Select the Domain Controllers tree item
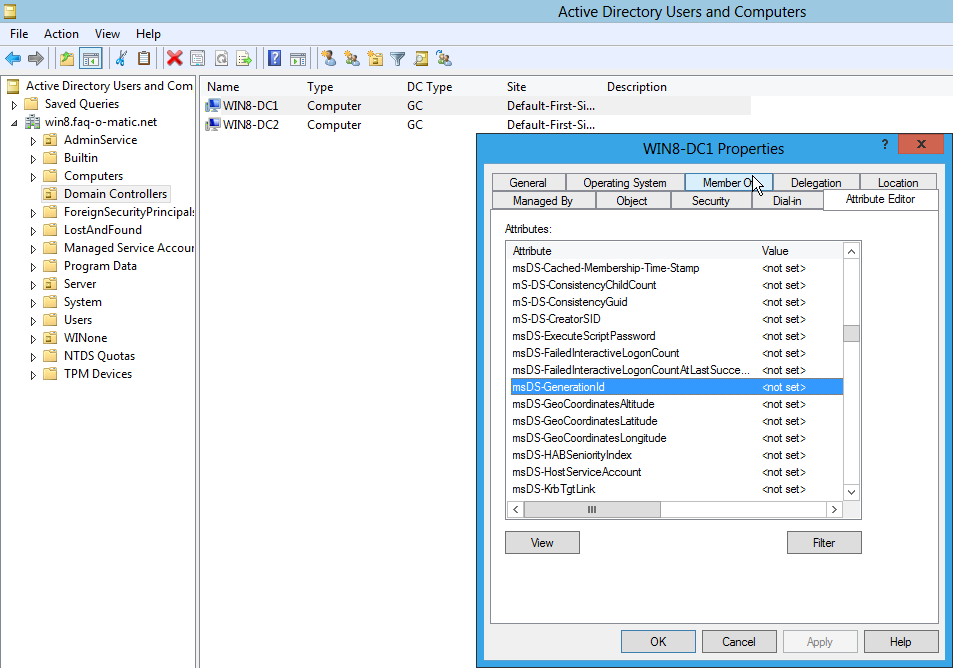 coord(107,194)
